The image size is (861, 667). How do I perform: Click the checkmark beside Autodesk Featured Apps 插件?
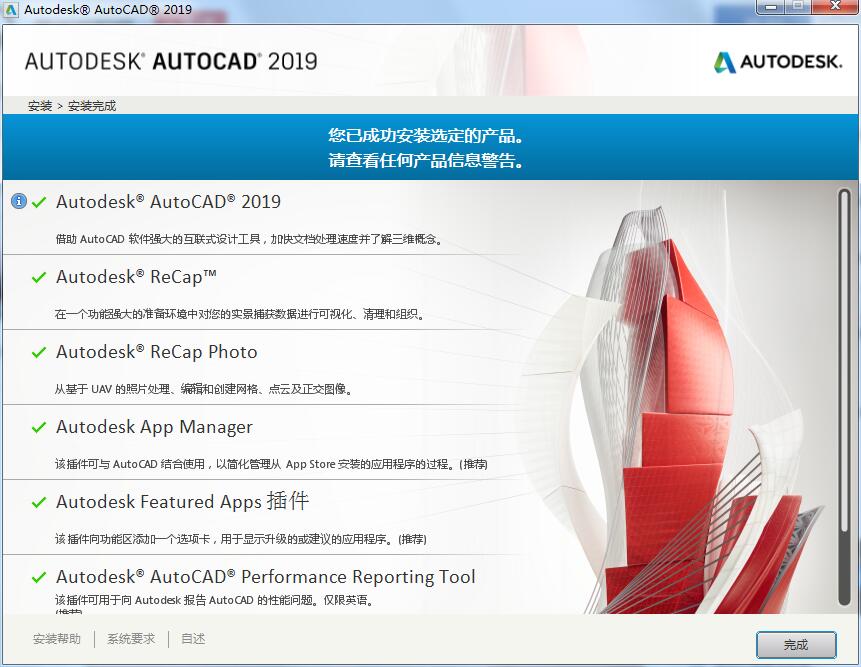click(39, 501)
